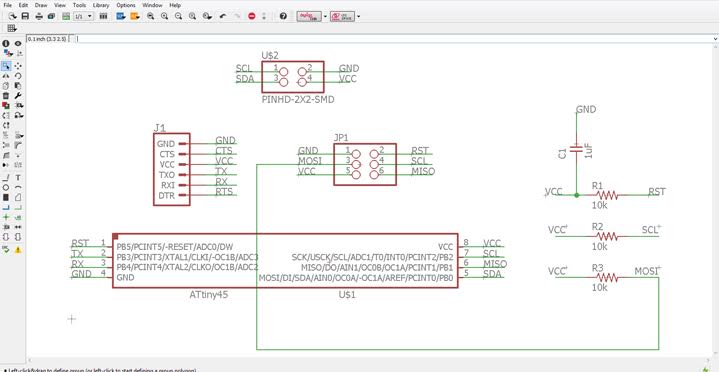Select the Move tool

click(18, 66)
